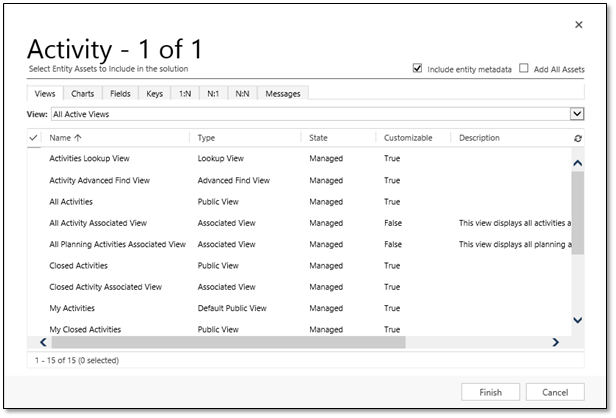Click the Finish button
This screenshot has height=418, width=616.
click(x=489, y=392)
